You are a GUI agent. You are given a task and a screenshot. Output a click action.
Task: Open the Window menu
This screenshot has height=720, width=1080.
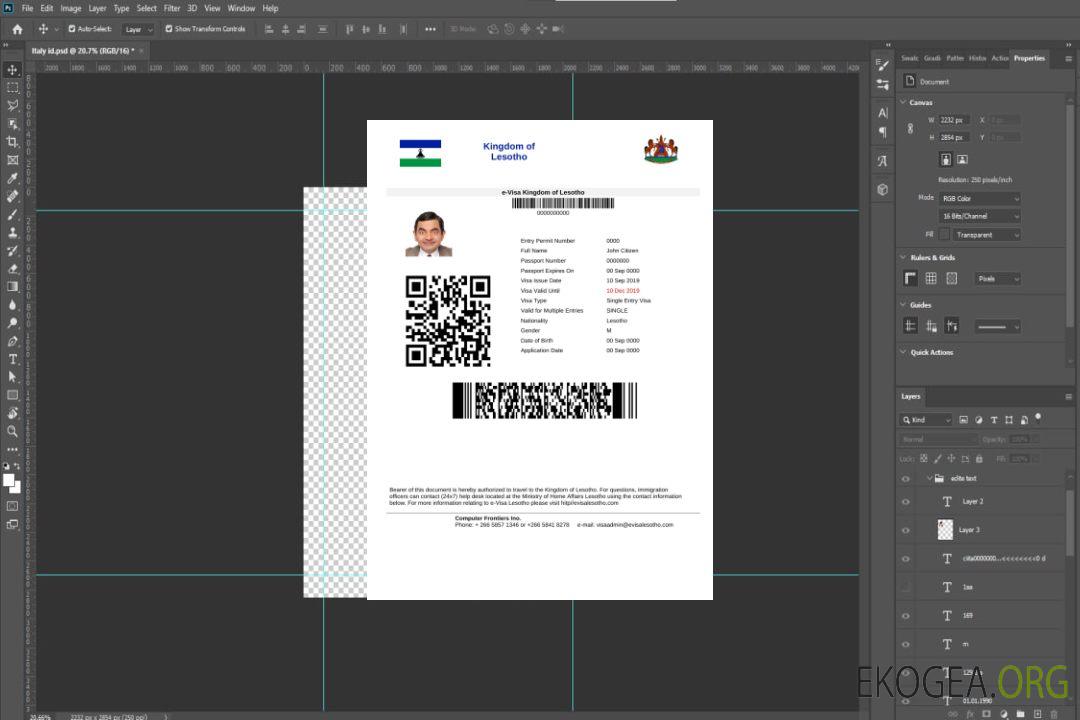241,8
